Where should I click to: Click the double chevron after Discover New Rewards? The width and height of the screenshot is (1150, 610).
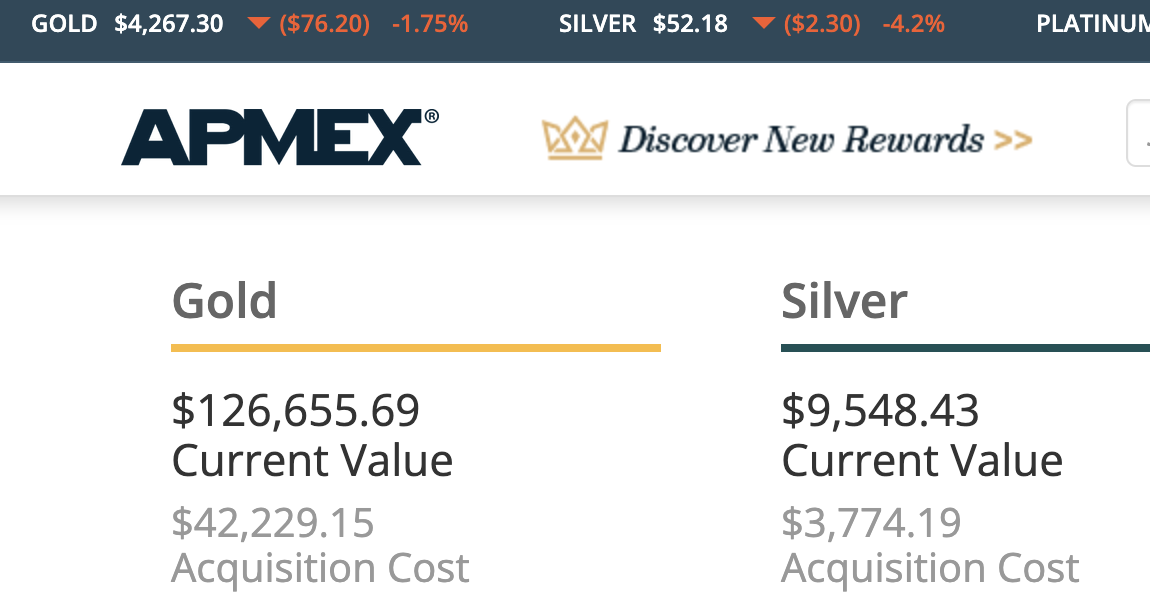click(x=1012, y=140)
